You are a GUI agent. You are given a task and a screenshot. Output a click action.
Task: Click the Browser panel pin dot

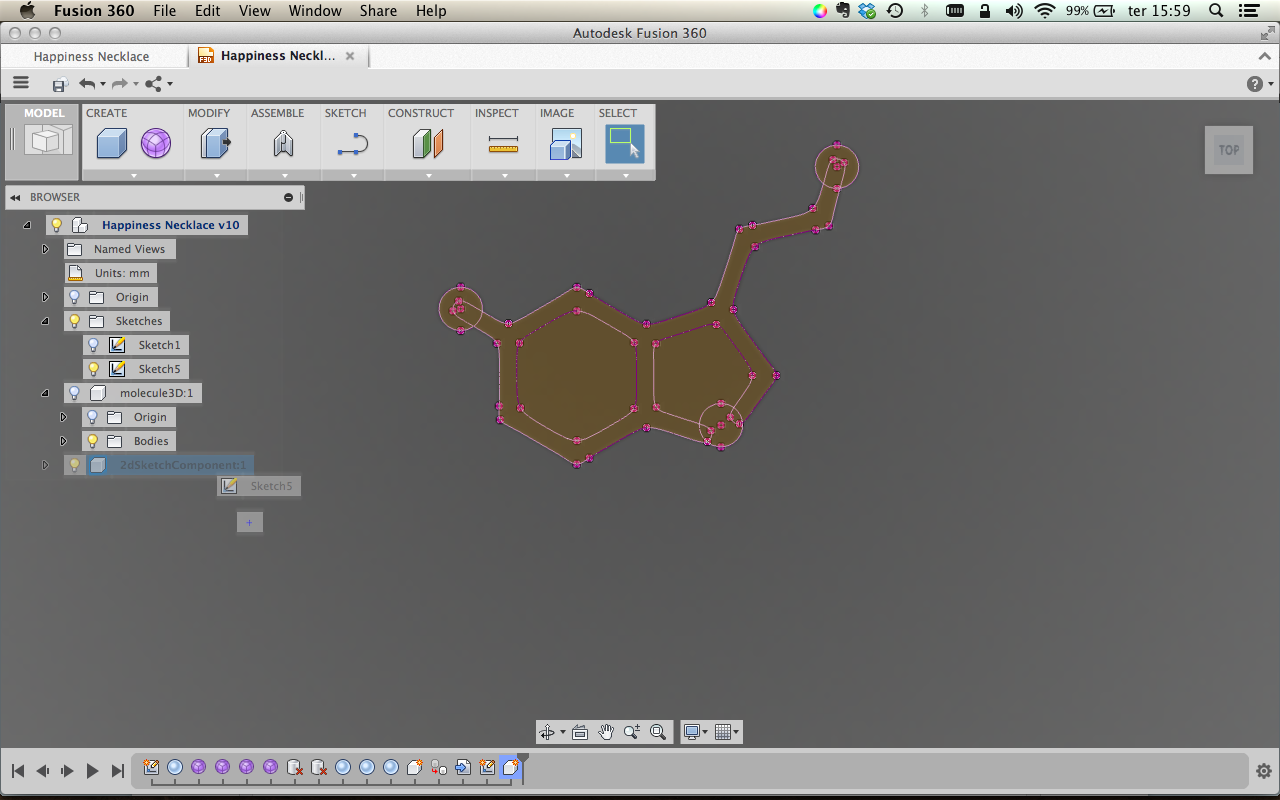point(289,197)
